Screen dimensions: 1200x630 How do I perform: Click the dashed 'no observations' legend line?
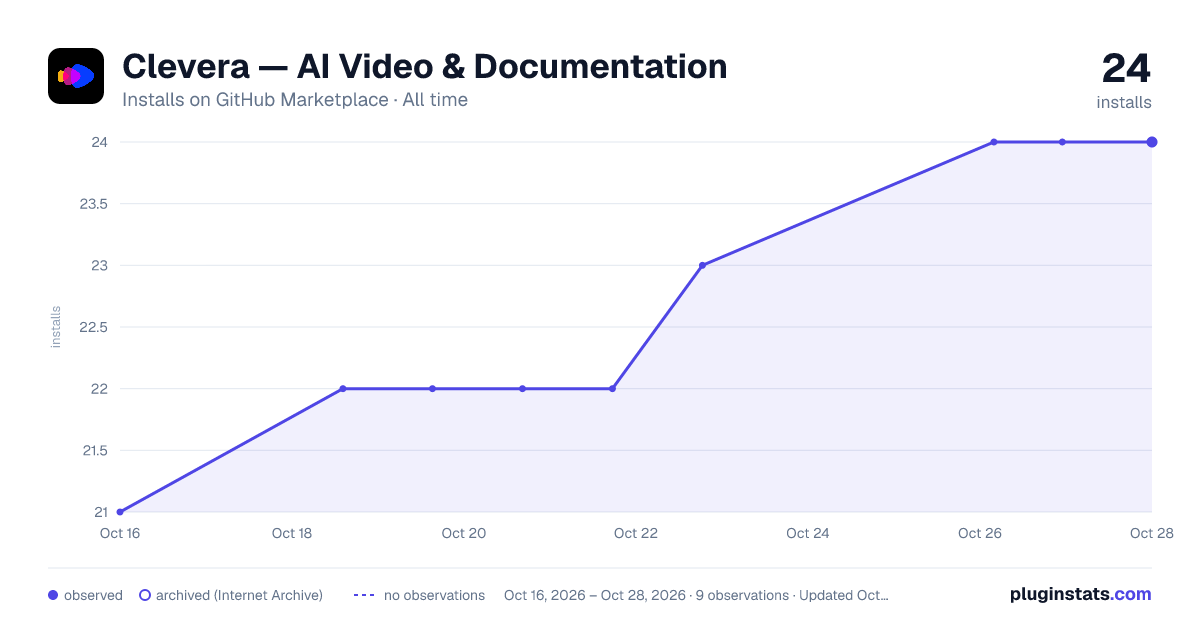click(x=363, y=595)
